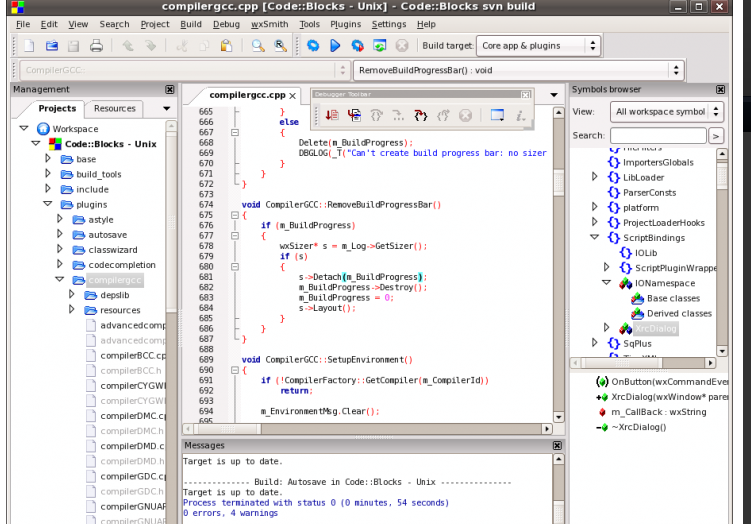Viewport: 751px width, 524px height.
Task: Select compilerBCC.cpp file in tree
Action: point(133,355)
